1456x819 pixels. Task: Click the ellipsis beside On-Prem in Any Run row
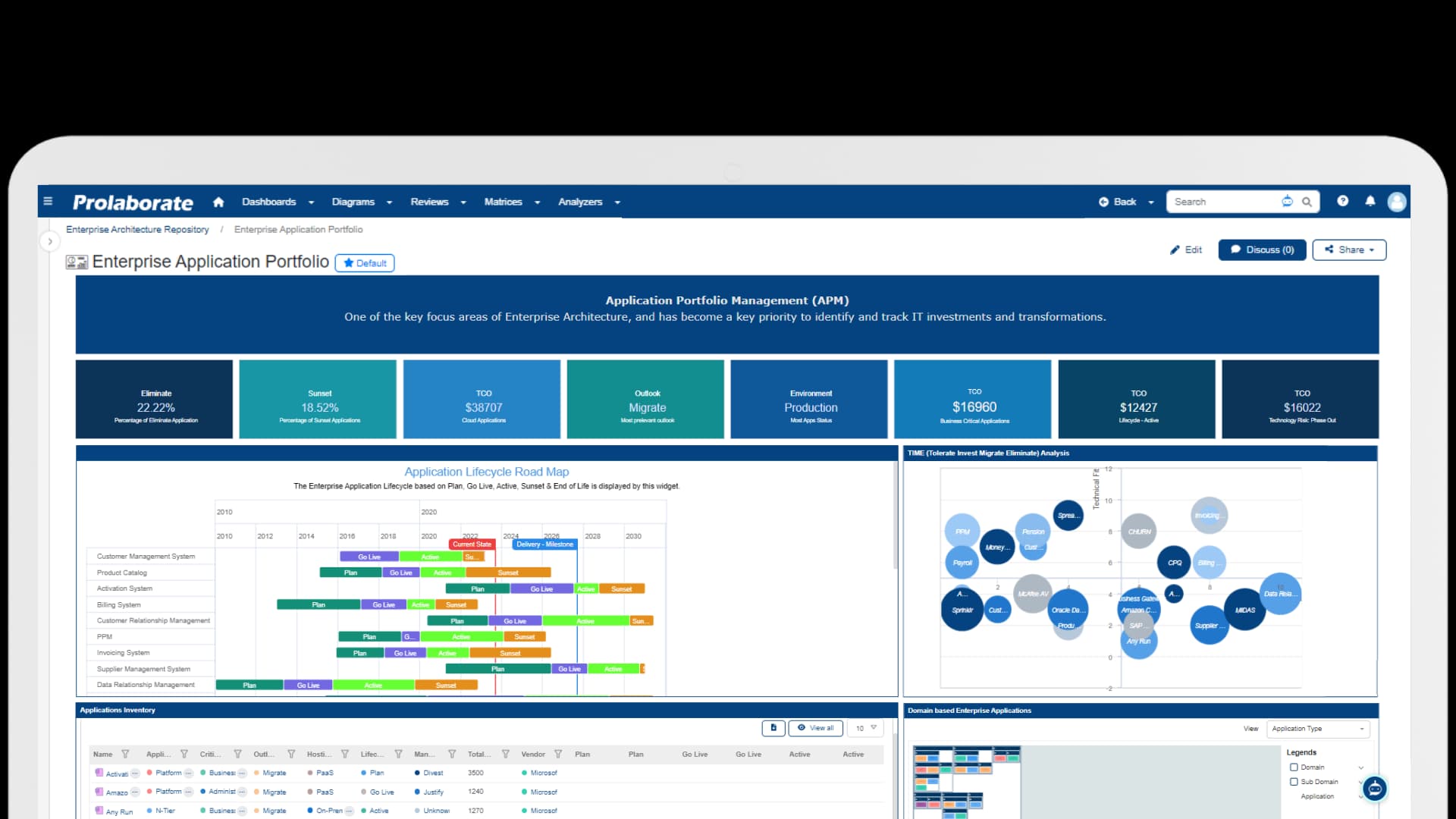pos(349,811)
